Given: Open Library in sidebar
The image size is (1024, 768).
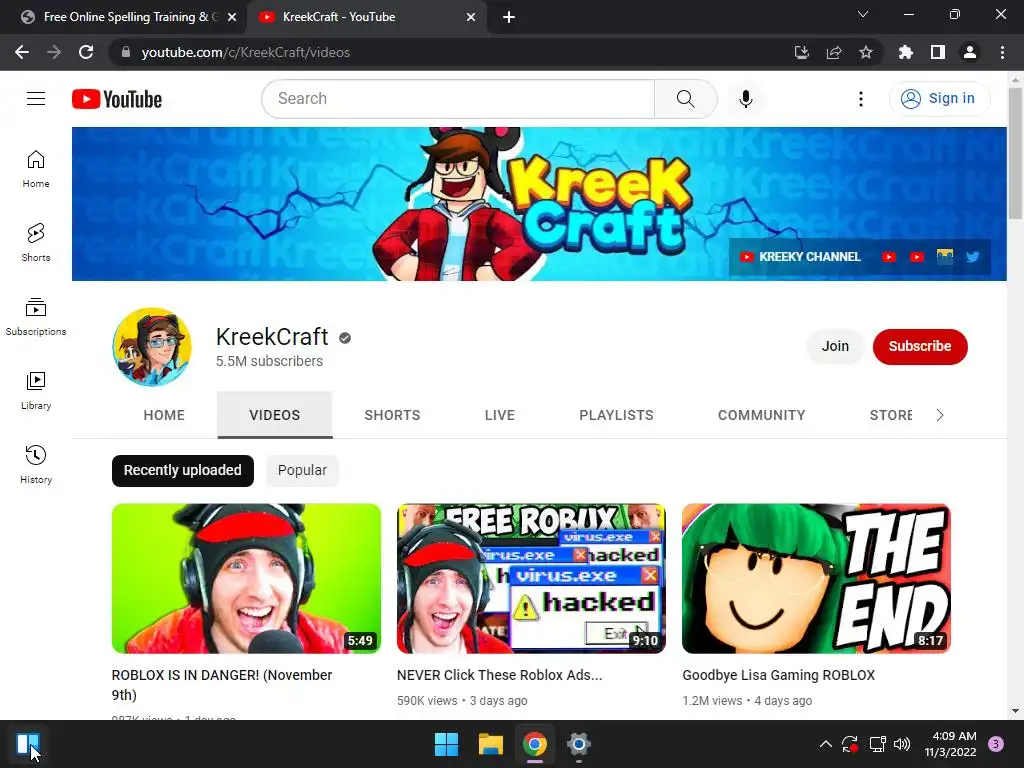Looking at the screenshot, I should (x=36, y=391).
